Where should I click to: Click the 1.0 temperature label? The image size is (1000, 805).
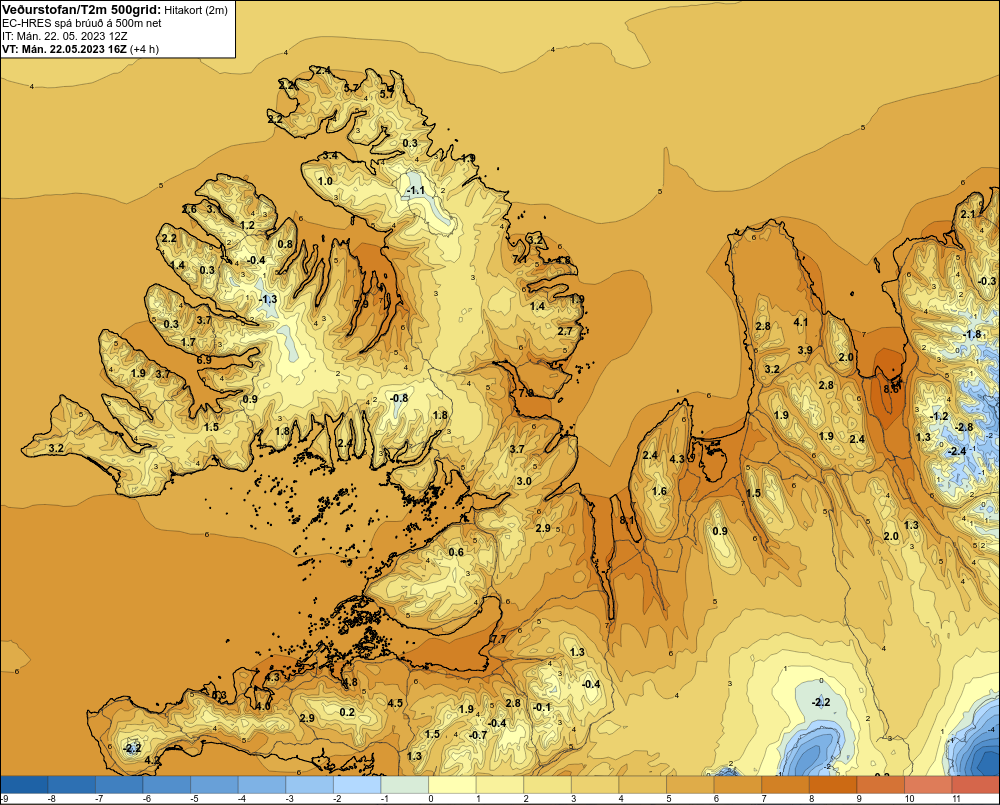(325, 181)
